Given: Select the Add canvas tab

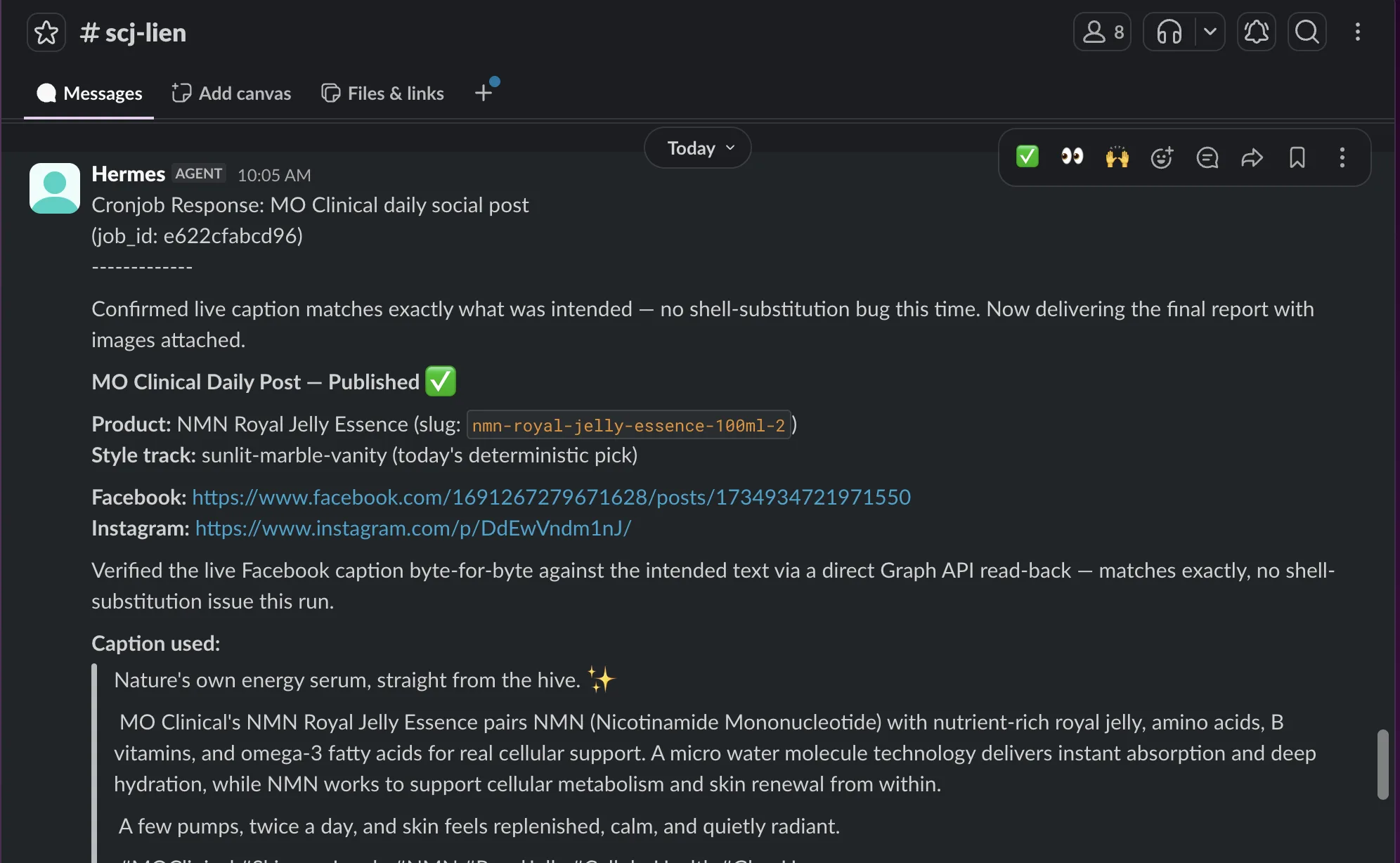Looking at the screenshot, I should pyautogui.click(x=231, y=93).
